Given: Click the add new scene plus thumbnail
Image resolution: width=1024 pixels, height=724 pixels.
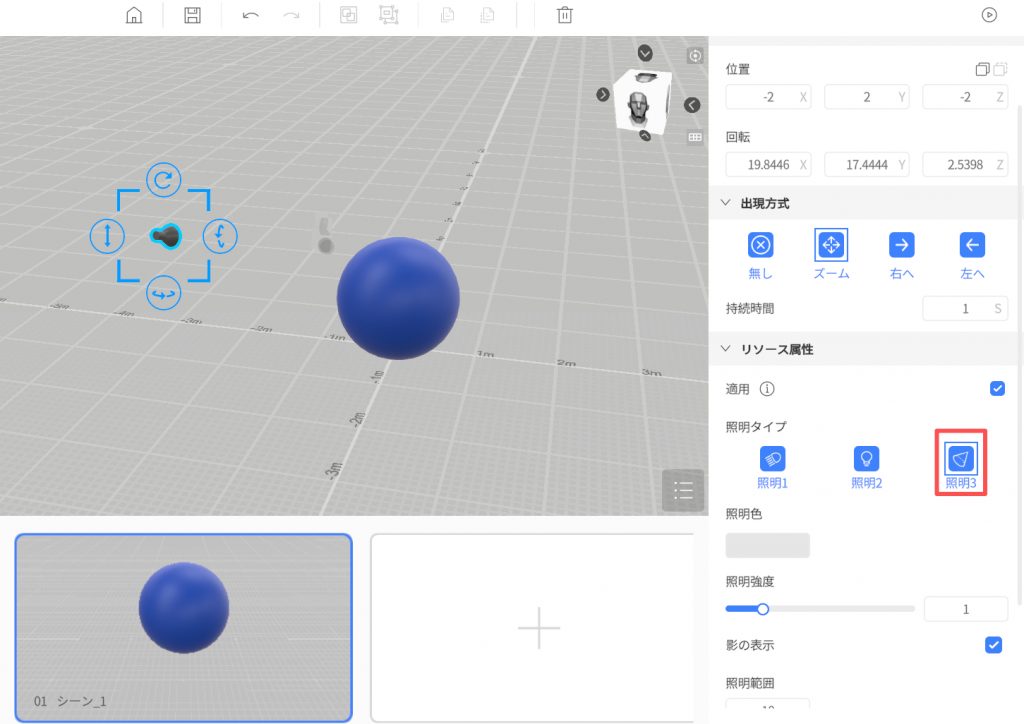Looking at the screenshot, I should pyautogui.click(x=538, y=627).
